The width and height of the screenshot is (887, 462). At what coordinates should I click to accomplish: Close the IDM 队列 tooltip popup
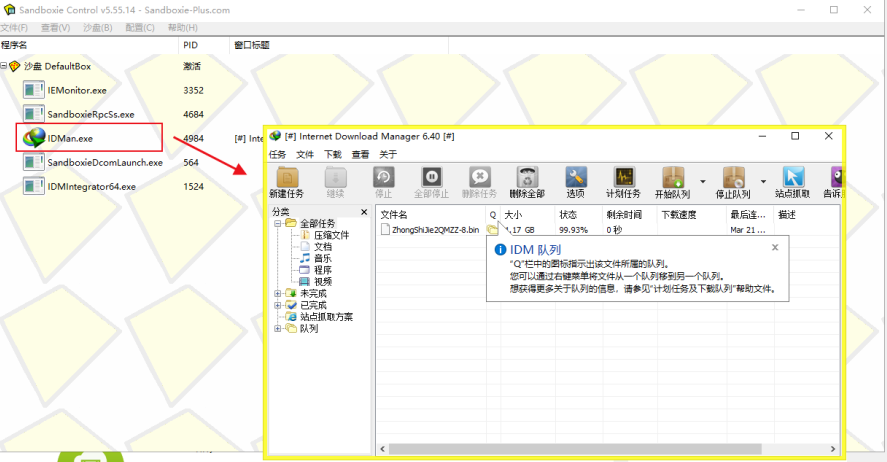pos(775,247)
